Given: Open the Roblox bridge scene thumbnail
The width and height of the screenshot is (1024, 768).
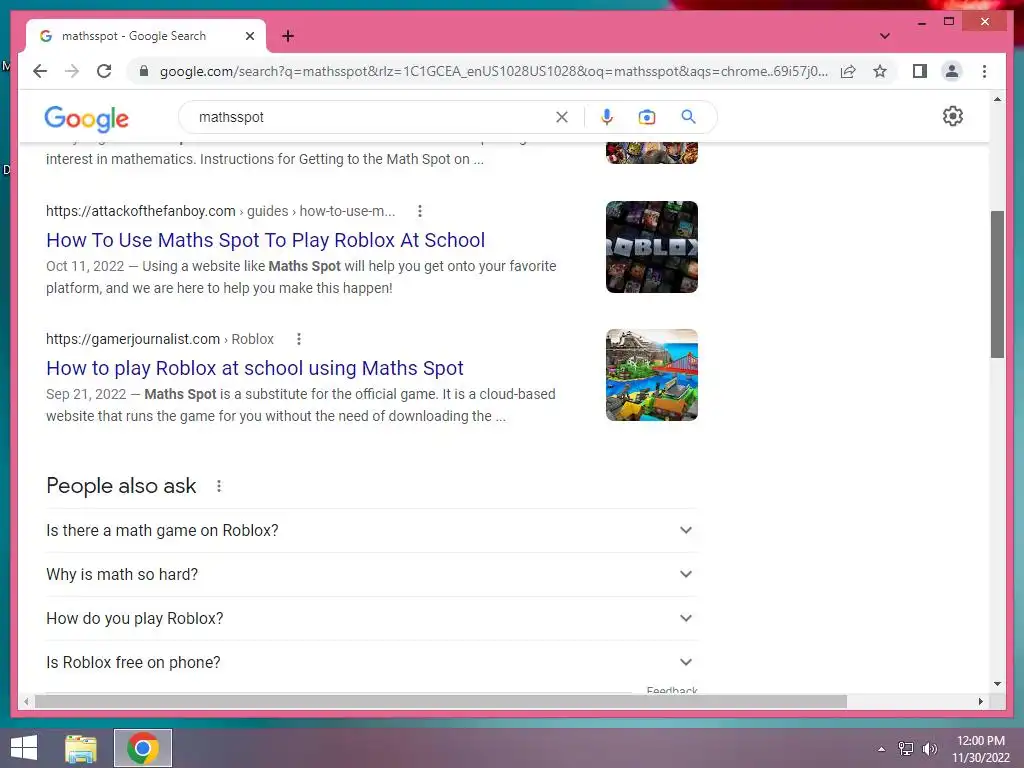Looking at the screenshot, I should click(x=652, y=375).
